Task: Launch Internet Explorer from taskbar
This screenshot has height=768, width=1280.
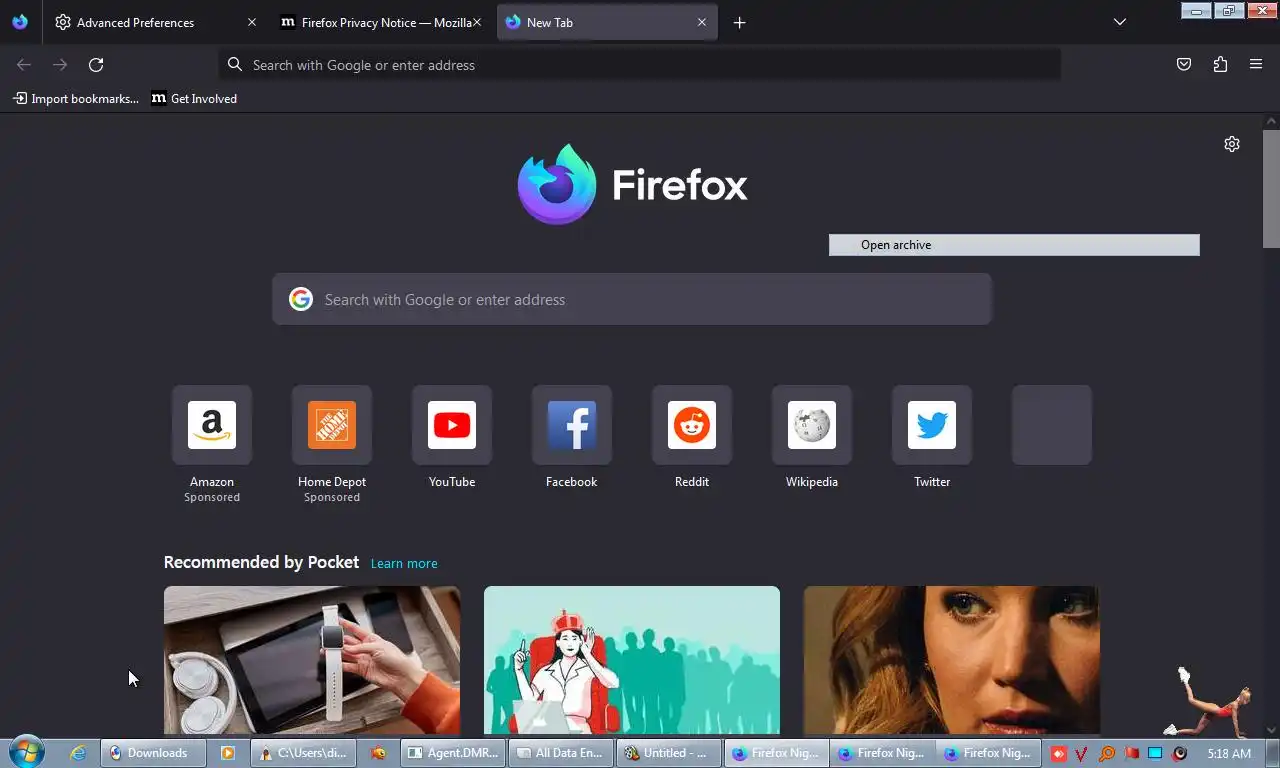Action: point(78,753)
